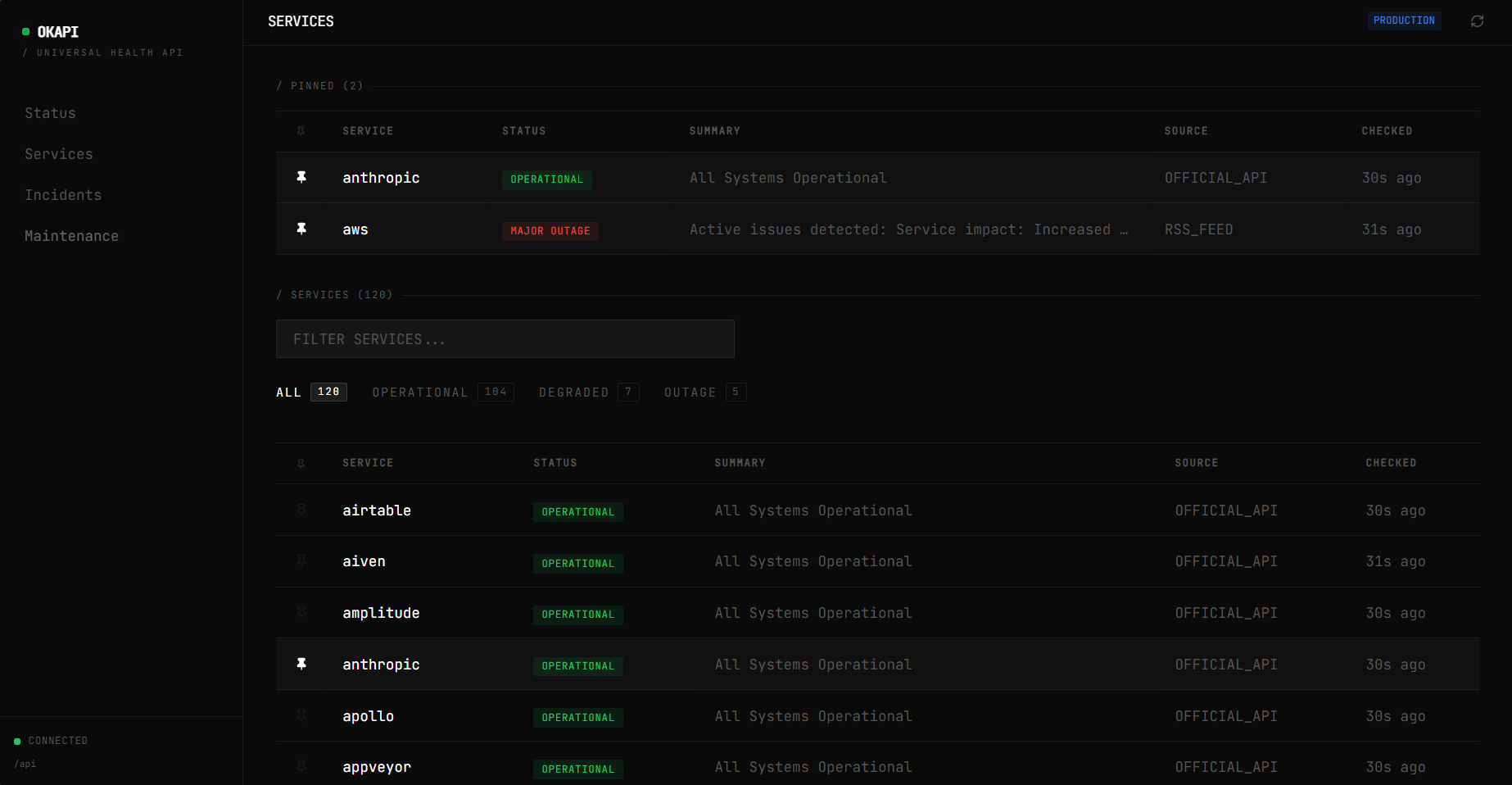Click the MAJOR OUTAGE badge for aws
Viewport: 1512px width, 785px height.
(x=550, y=231)
